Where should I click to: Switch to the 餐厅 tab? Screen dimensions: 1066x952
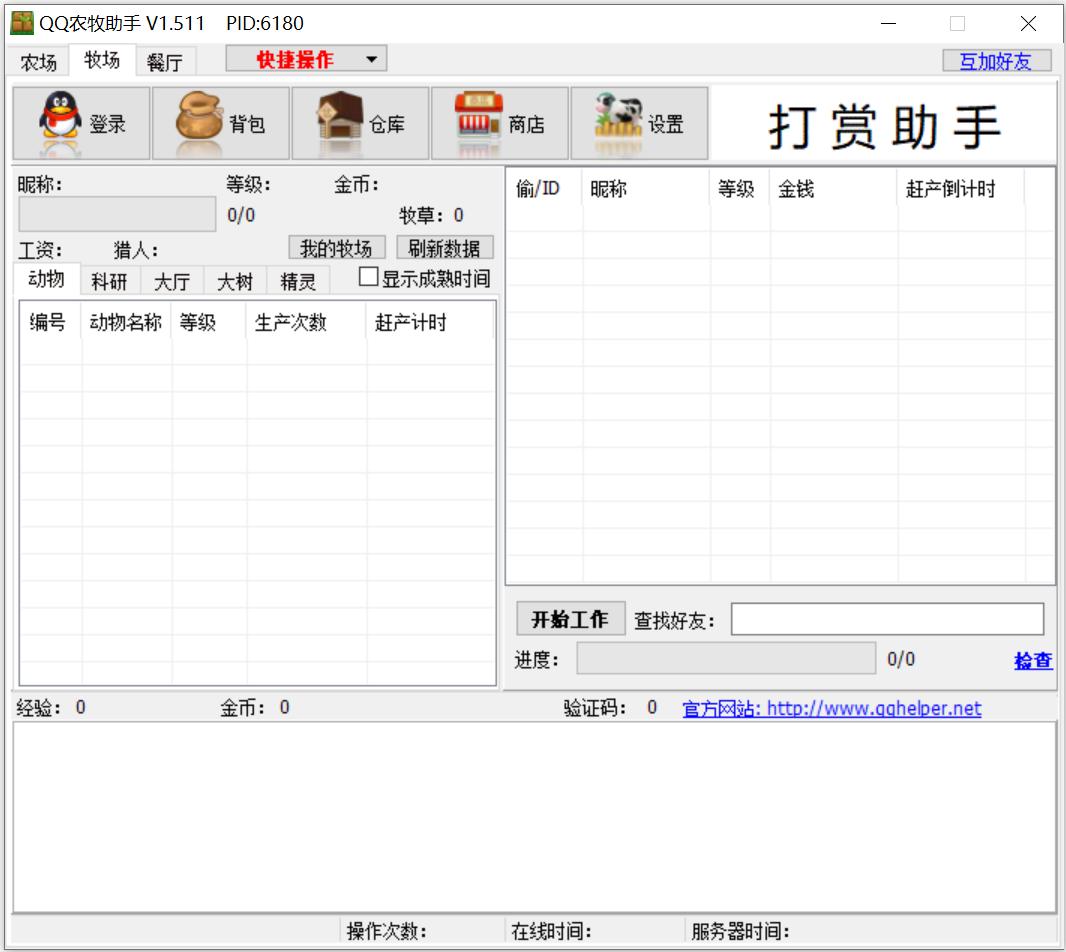[x=165, y=62]
